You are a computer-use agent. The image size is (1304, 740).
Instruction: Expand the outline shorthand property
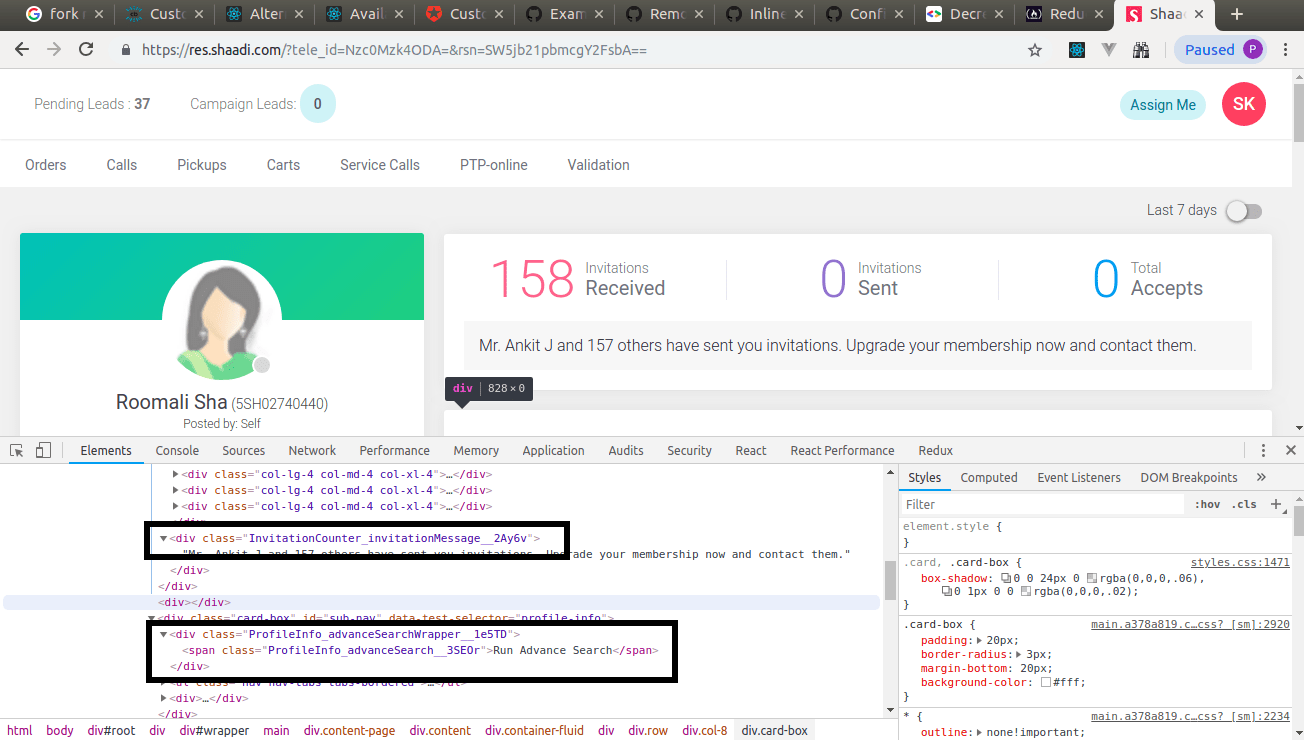coord(979,732)
